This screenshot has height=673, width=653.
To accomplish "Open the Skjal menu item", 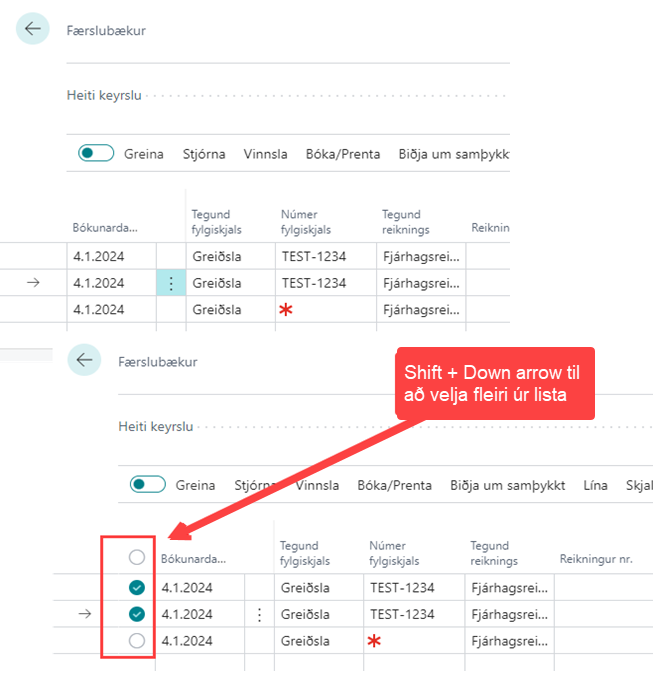I will pyautogui.click(x=638, y=485).
